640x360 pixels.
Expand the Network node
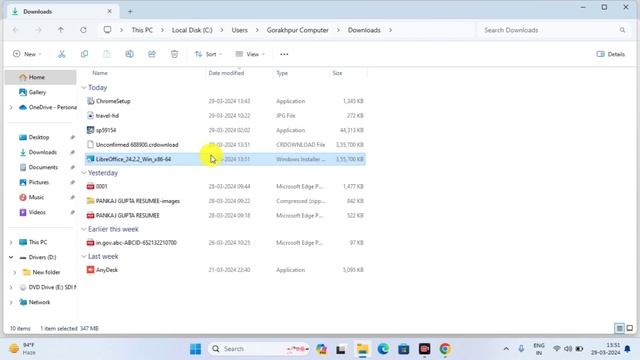tap(11, 302)
